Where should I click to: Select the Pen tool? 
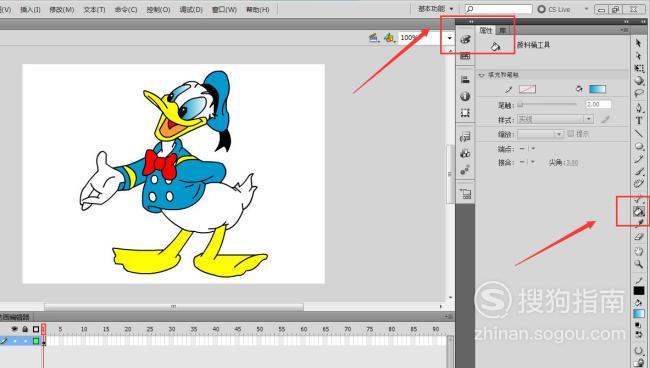coord(639,108)
